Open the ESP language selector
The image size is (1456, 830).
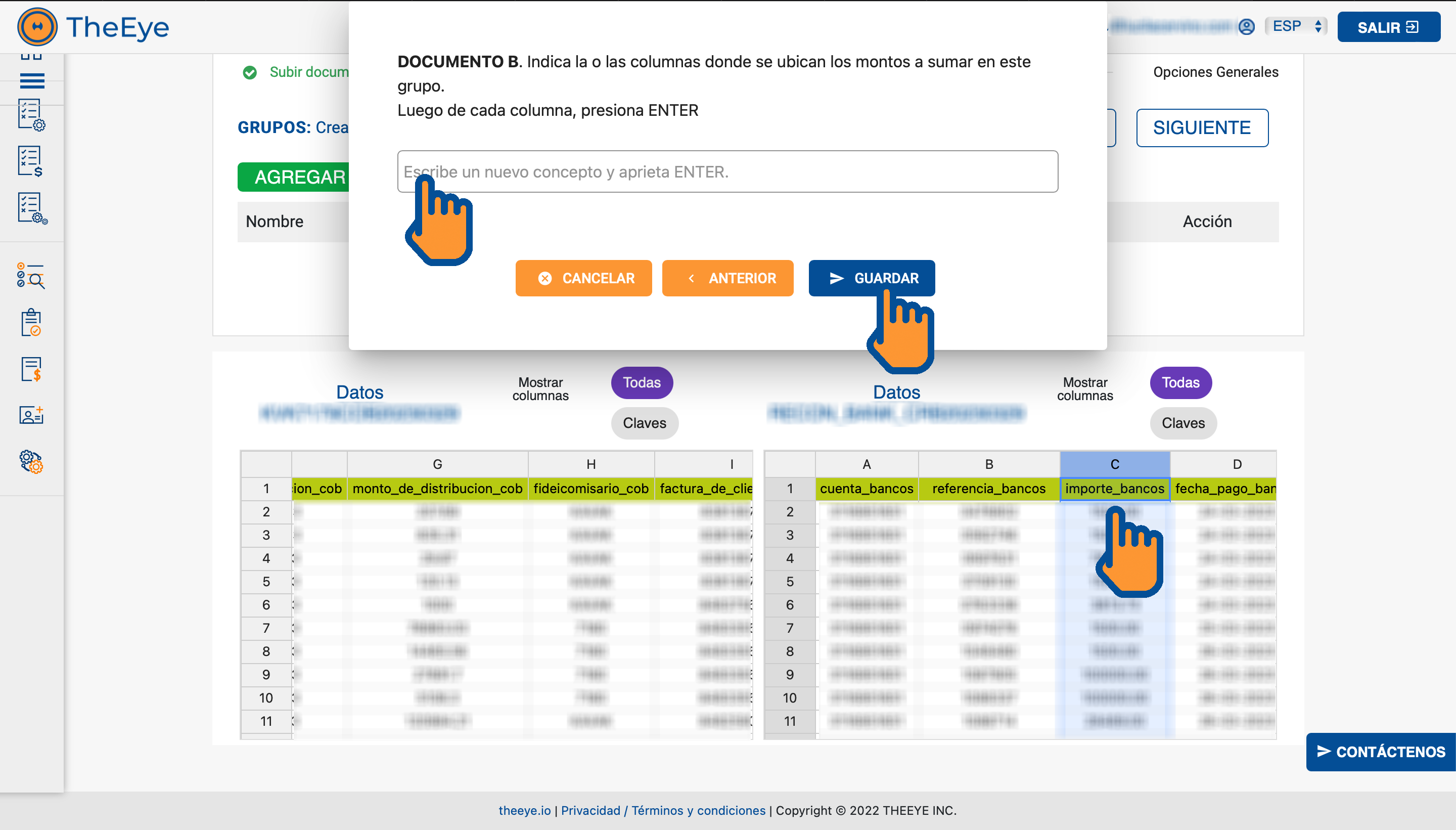pyautogui.click(x=1296, y=26)
